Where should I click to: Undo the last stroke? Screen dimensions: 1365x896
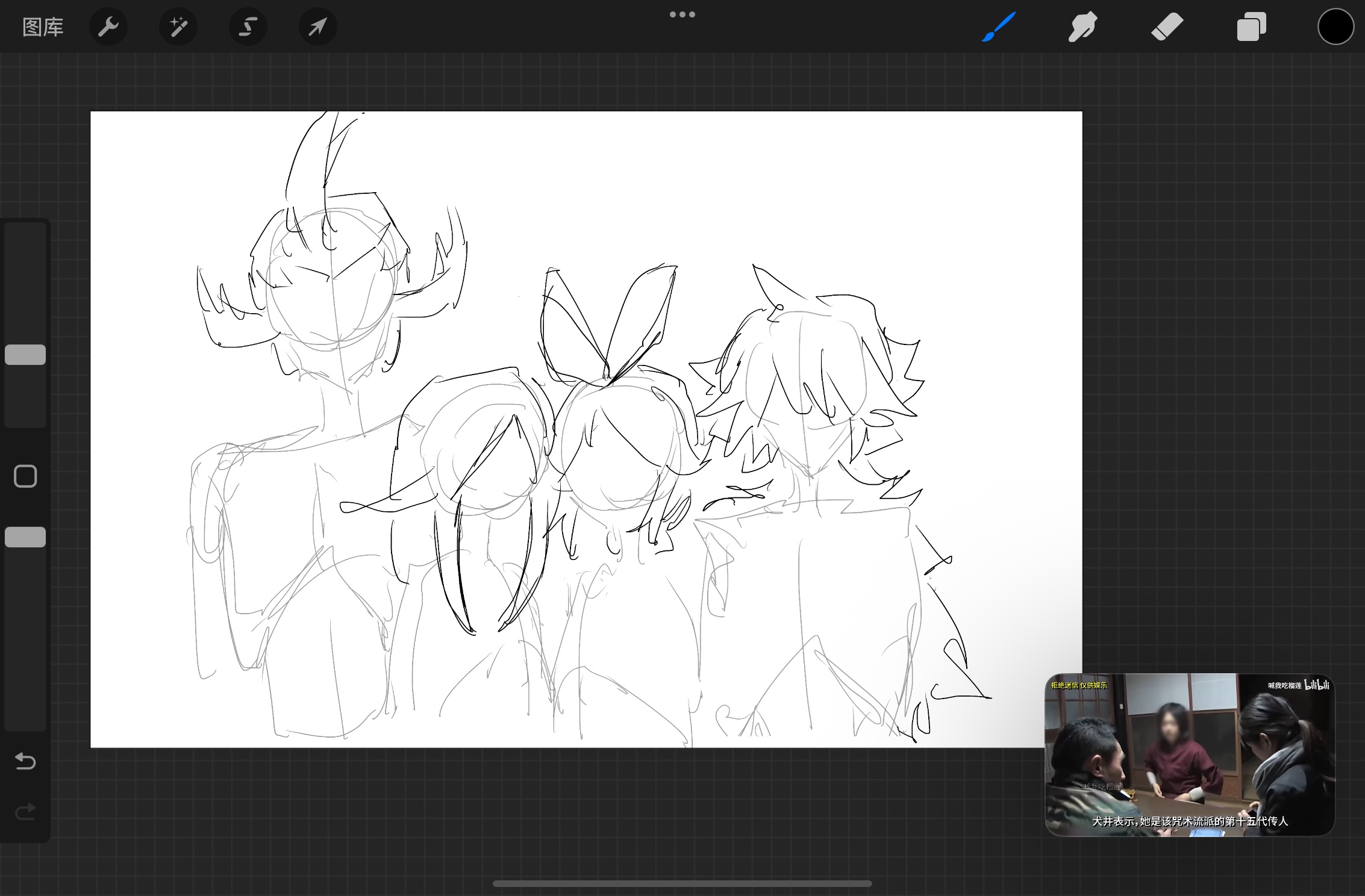point(25,762)
